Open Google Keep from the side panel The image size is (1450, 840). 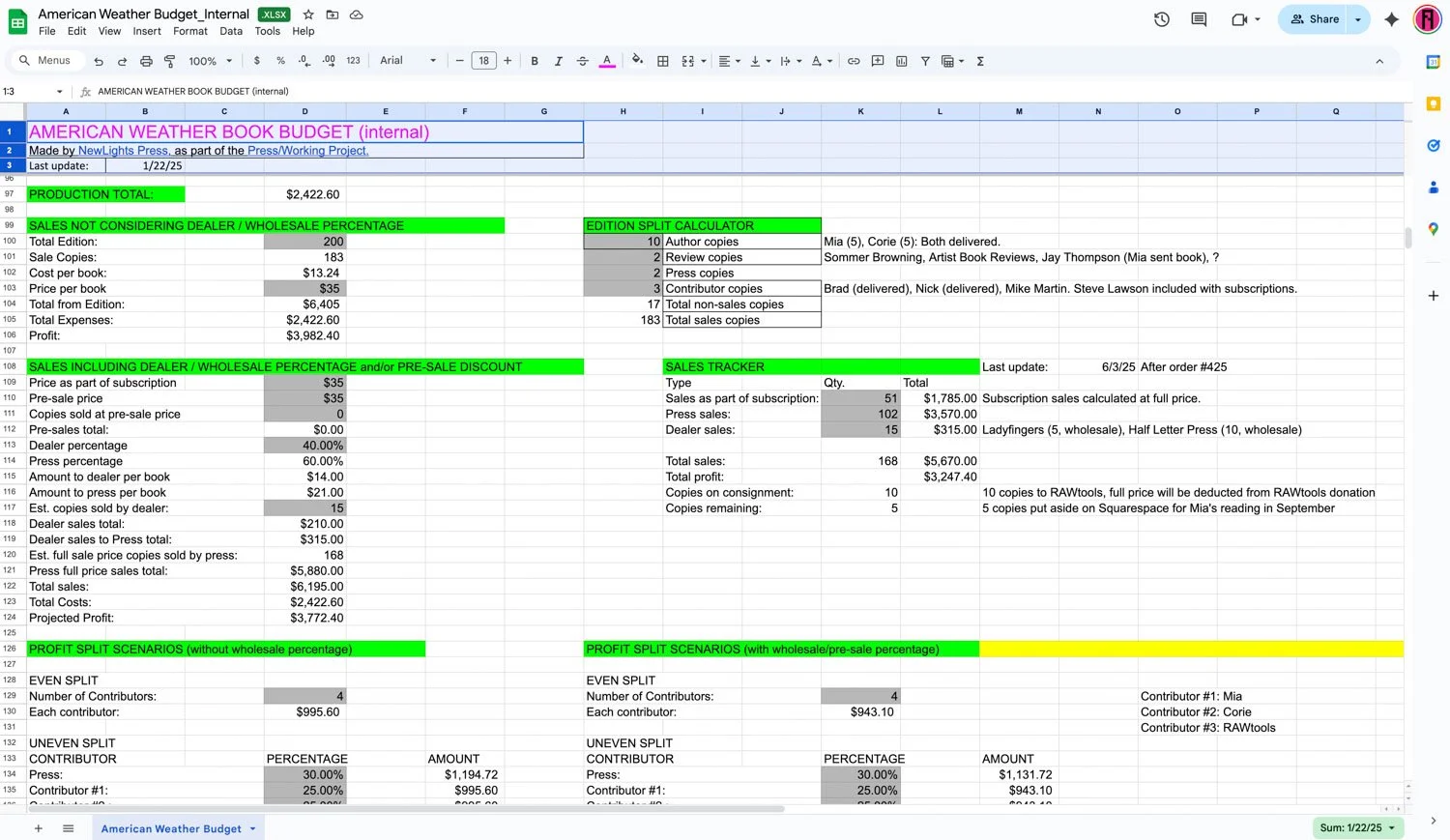(x=1434, y=103)
